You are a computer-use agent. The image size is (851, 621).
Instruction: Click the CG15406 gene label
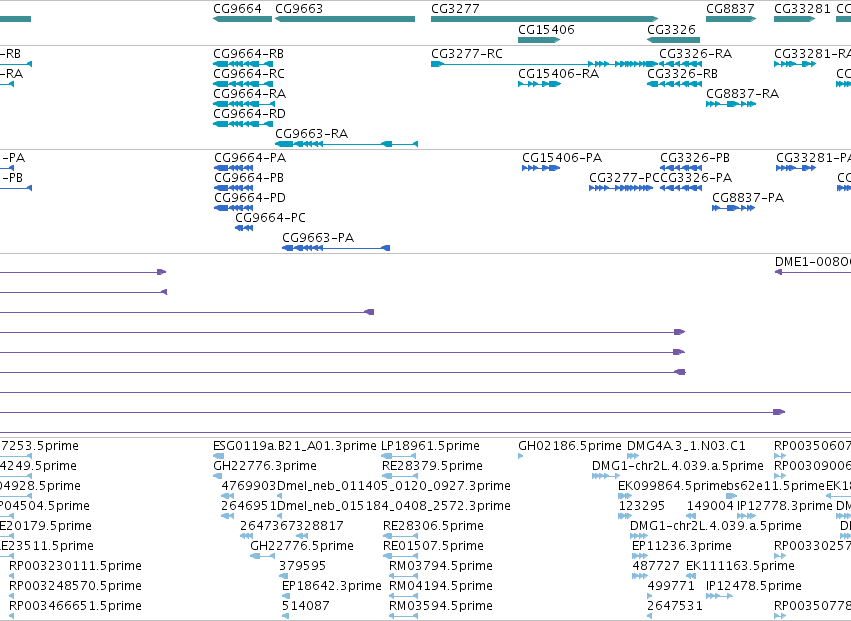[x=546, y=29]
